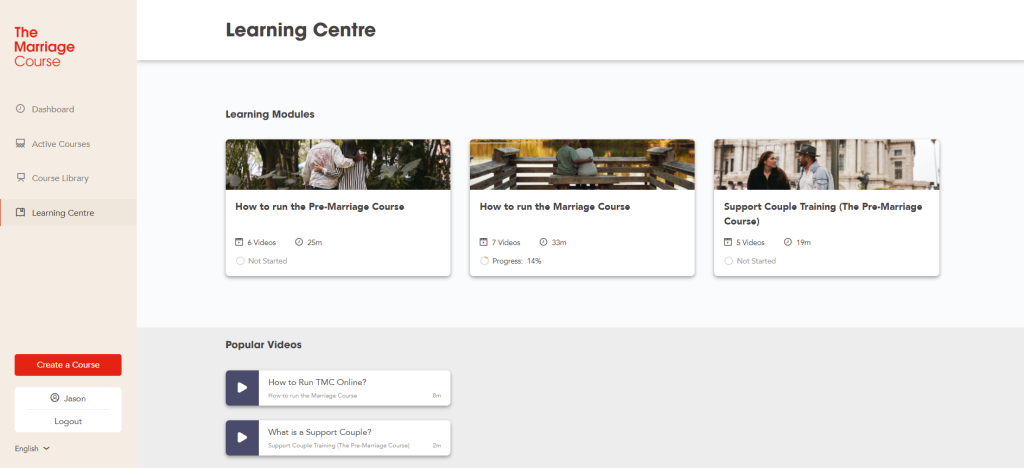Click the Support Couple Training thumbnail image
The height and width of the screenshot is (468, 1024).
click(826, 164)
